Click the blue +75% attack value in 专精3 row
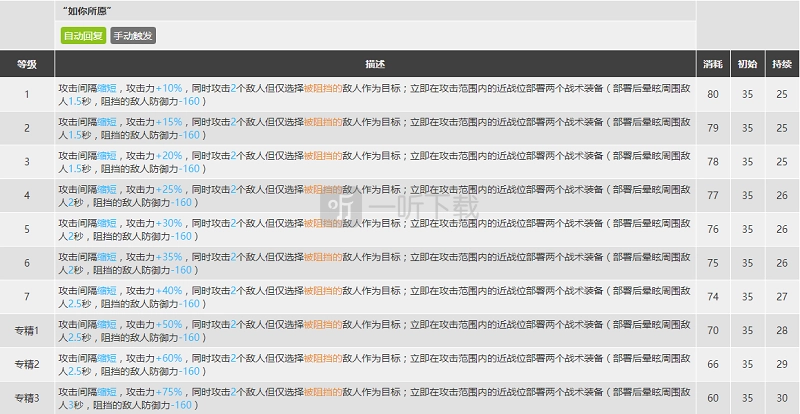Image resolution: width=800 pixels, height=414 pixels. point(169,392)
